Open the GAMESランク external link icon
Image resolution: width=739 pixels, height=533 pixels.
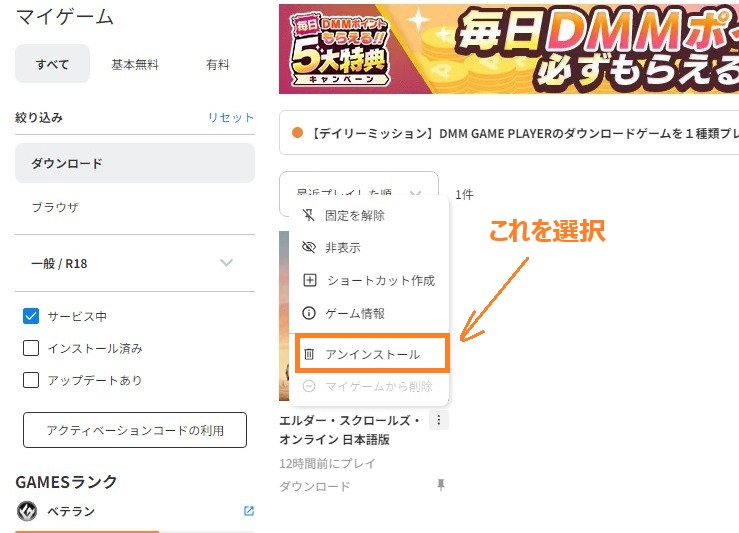point(249,511)
